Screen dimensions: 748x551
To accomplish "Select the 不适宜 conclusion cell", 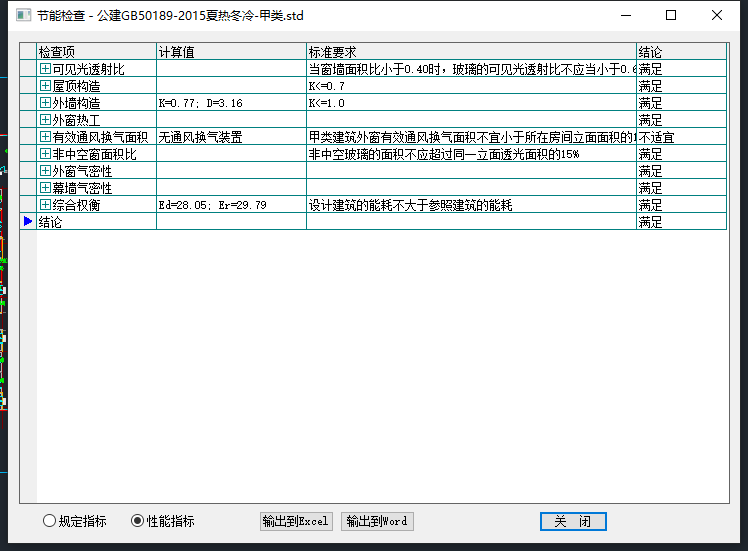I will coord(680,137).
